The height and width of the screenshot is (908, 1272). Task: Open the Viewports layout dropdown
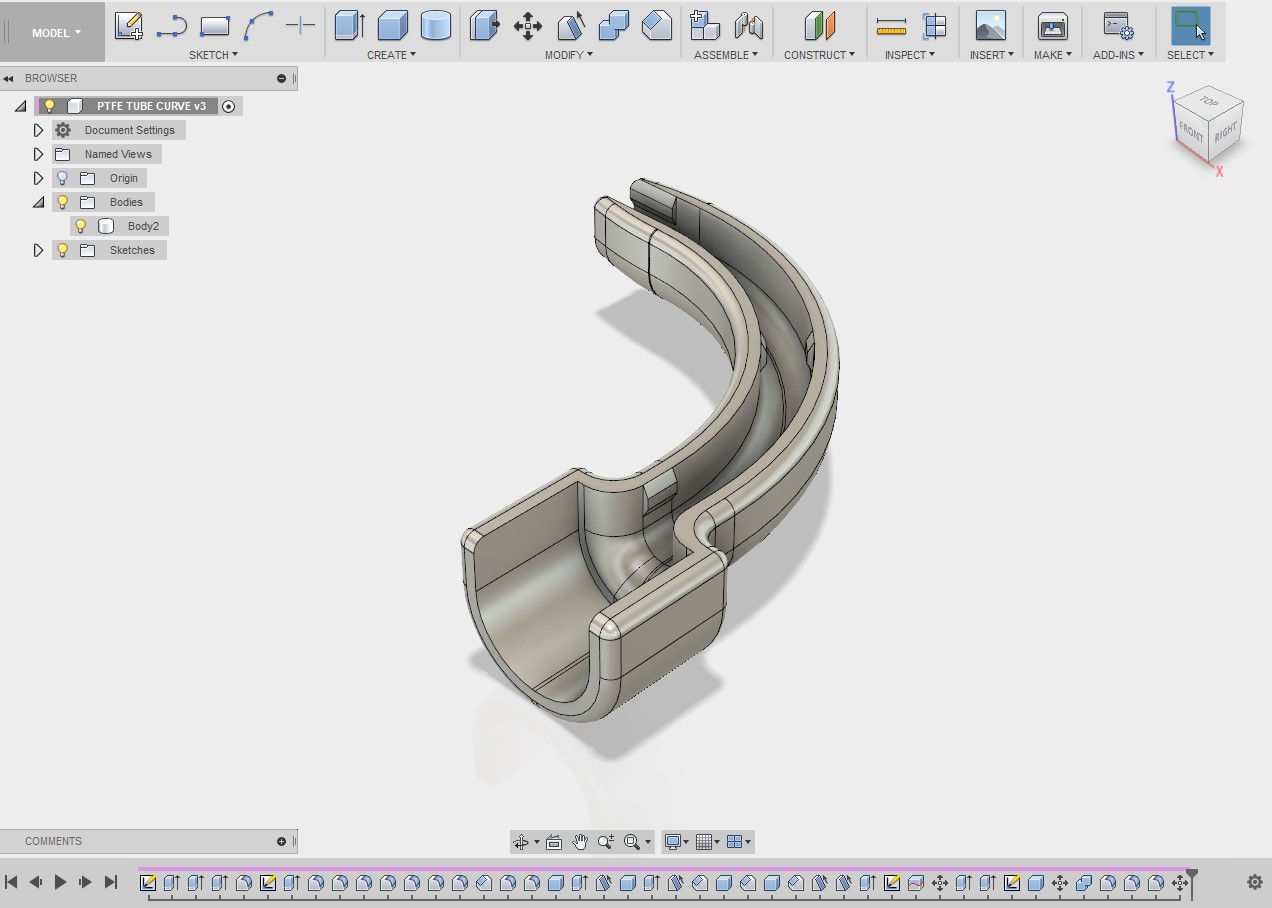[739, 842]
